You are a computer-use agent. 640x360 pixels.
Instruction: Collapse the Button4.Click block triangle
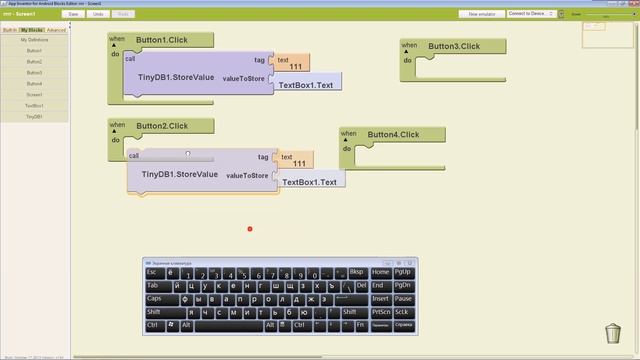(346, 140)
